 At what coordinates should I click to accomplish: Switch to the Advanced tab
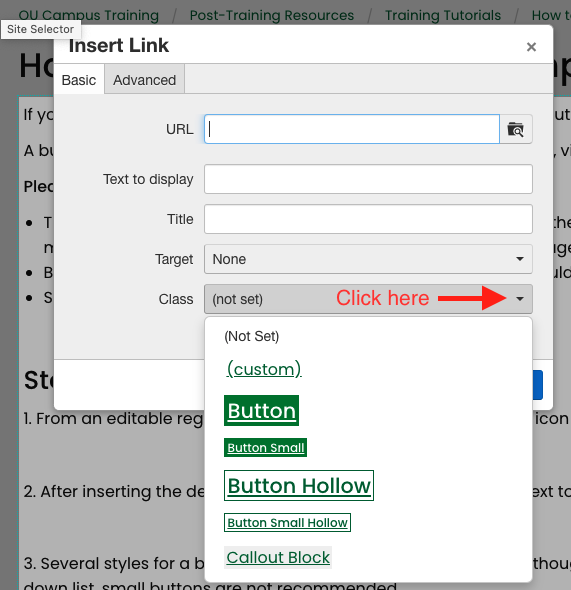coord(144,80)
